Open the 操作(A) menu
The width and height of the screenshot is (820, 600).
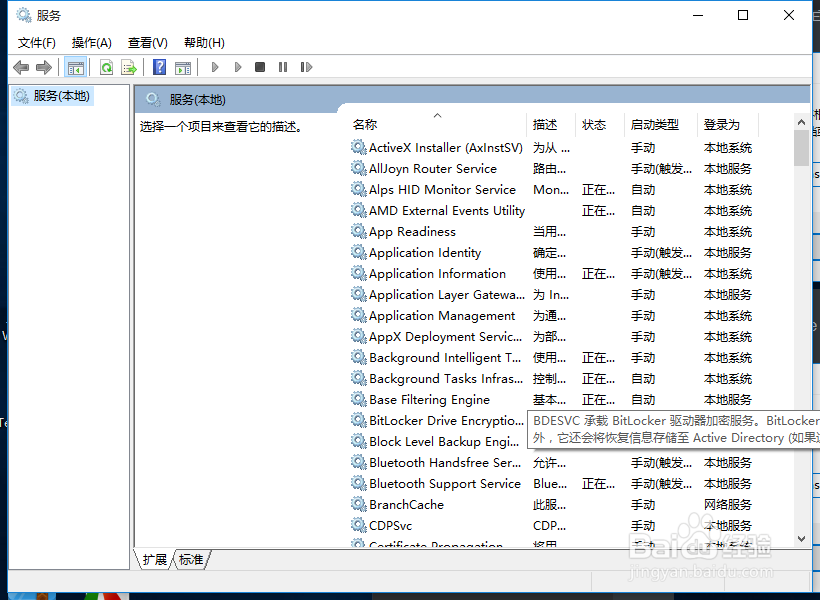click(x=92, y=43)
